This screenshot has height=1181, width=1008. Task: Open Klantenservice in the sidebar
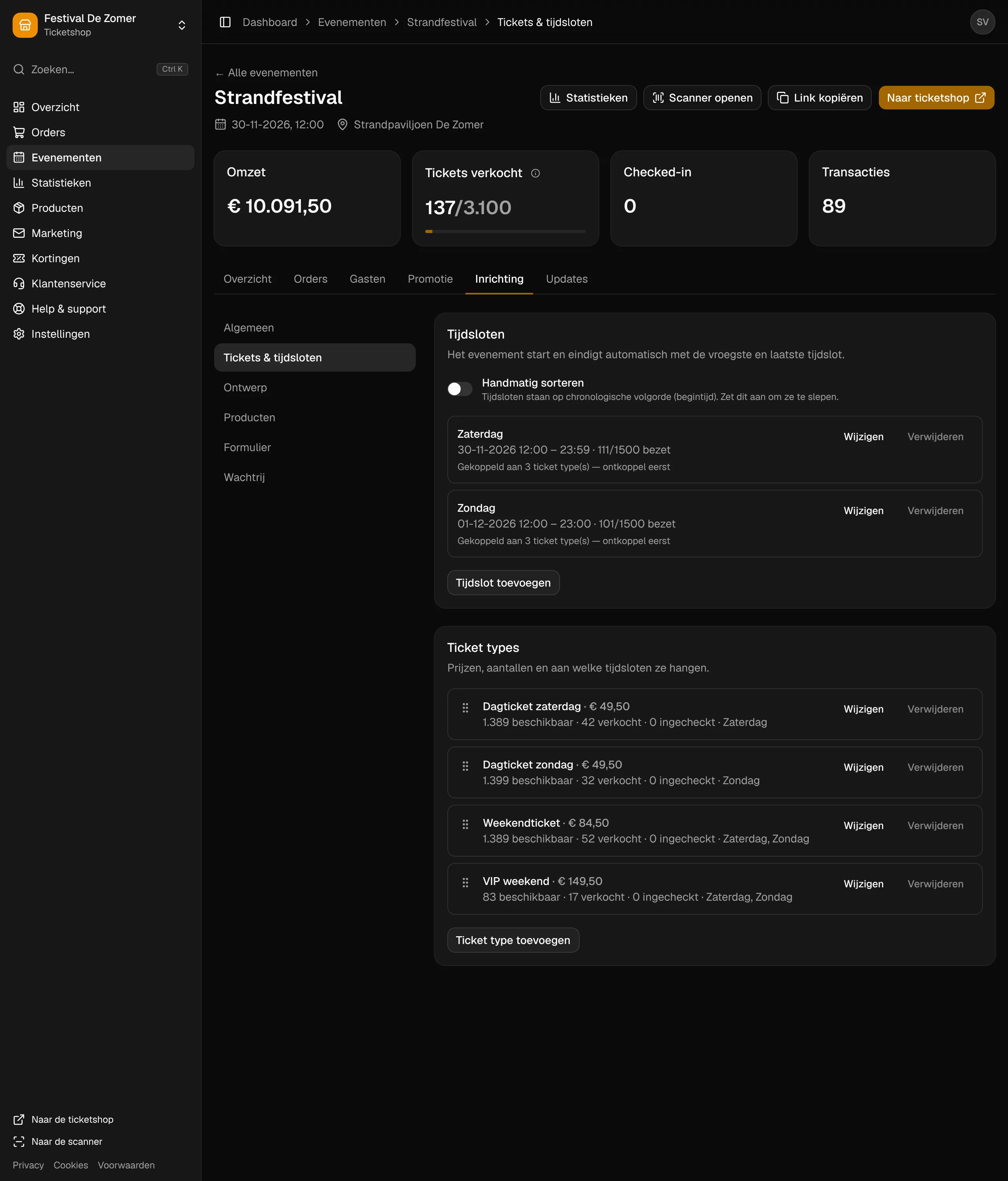[x=100, y=283]
